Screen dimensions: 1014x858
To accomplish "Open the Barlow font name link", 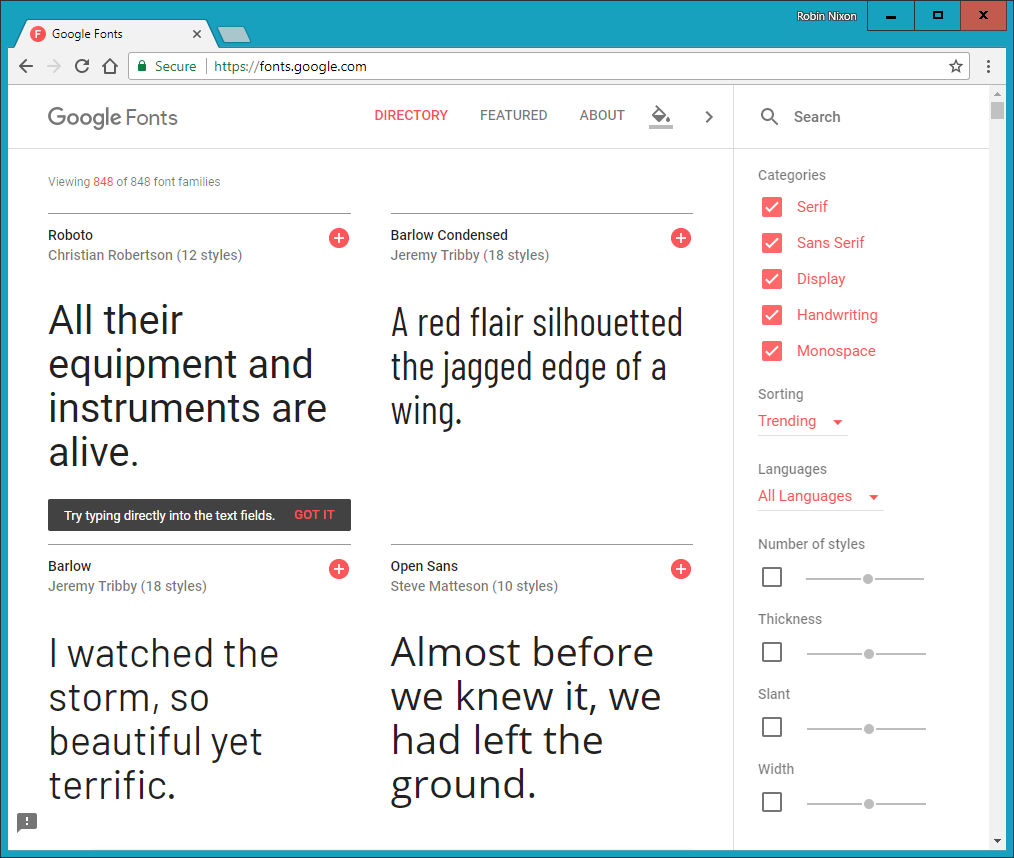I will [x=70, y=566].
